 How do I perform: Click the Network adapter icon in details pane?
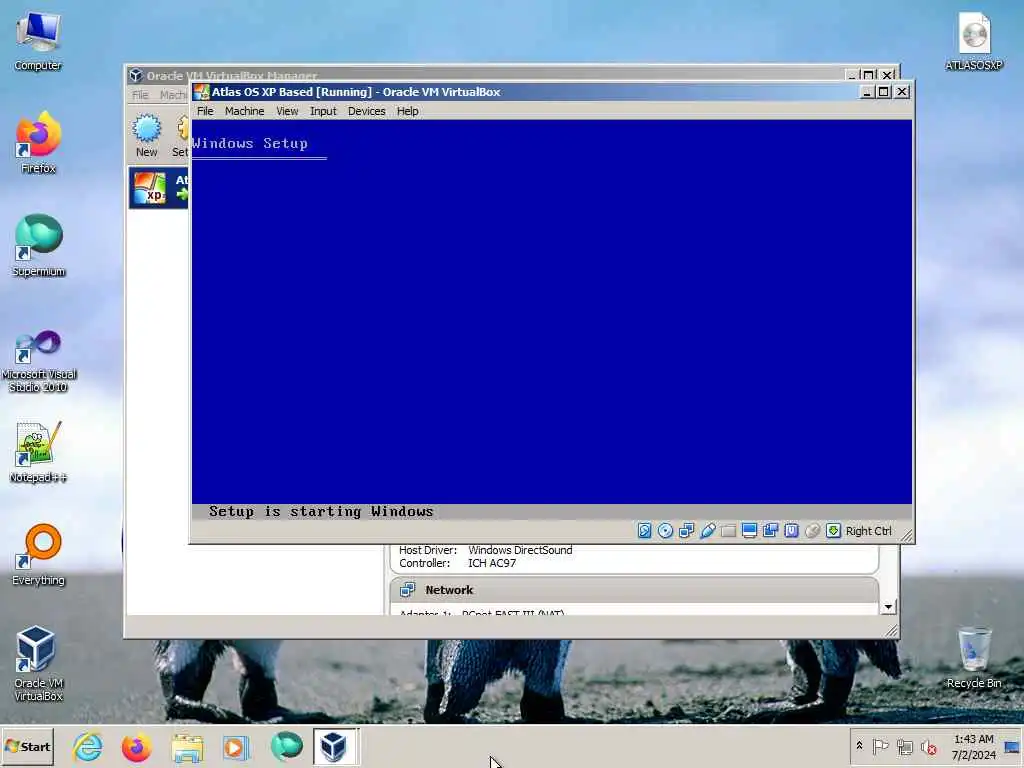tap(408, 590)
